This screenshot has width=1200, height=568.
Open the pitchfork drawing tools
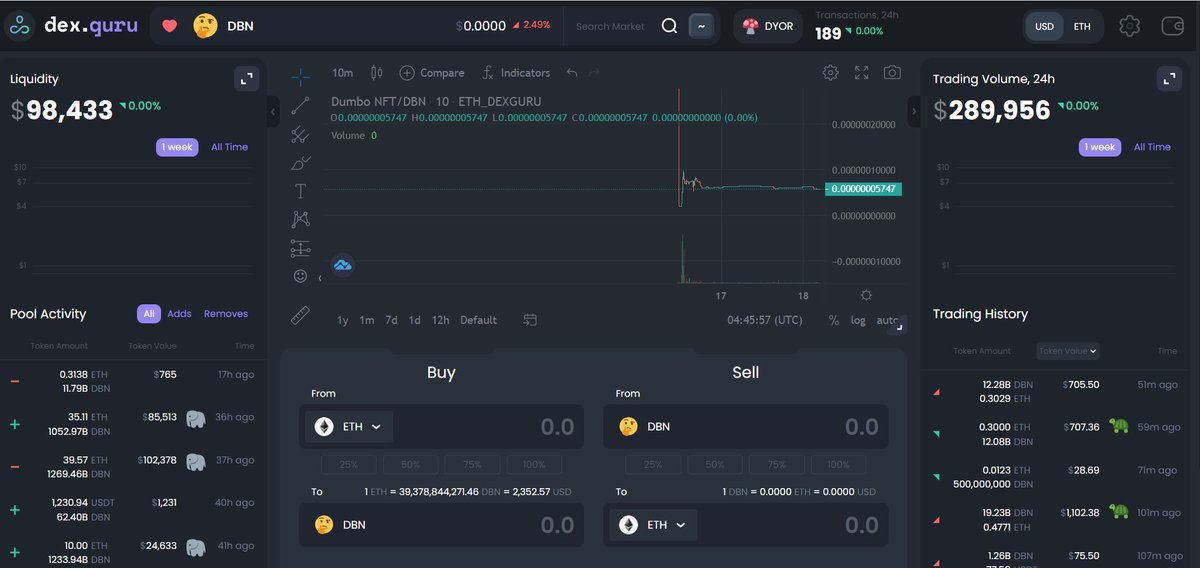(300, 134)
